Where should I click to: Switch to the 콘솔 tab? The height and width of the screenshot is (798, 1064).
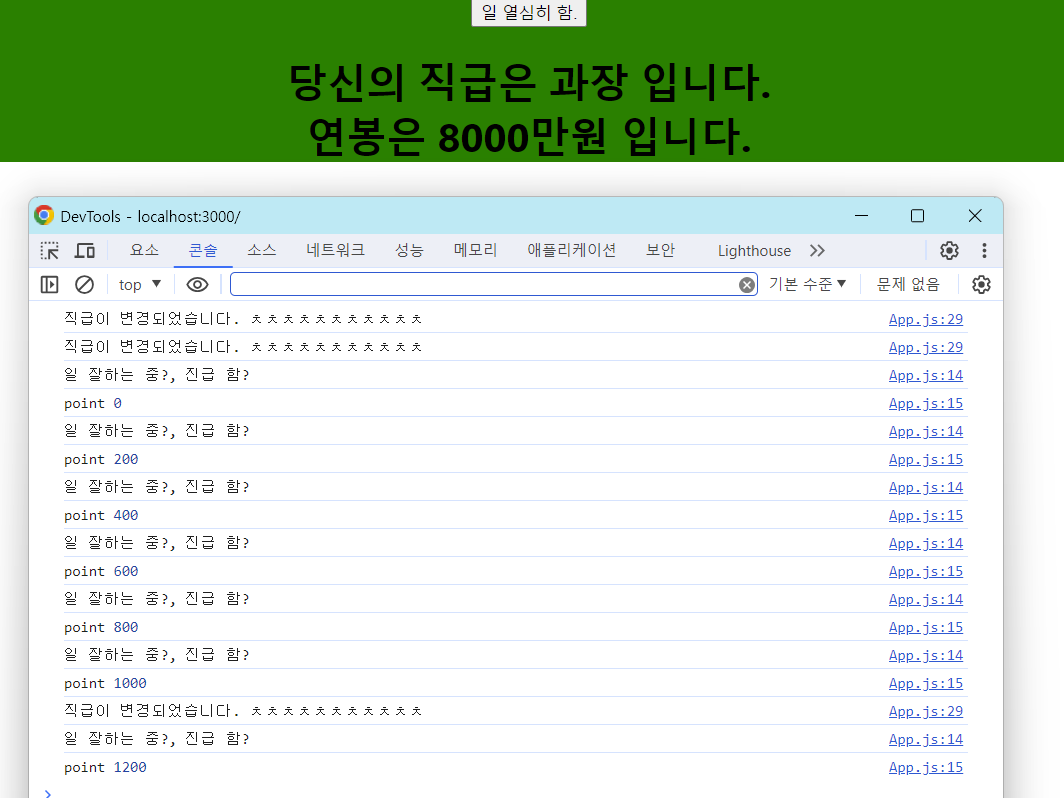click(203, 250)
